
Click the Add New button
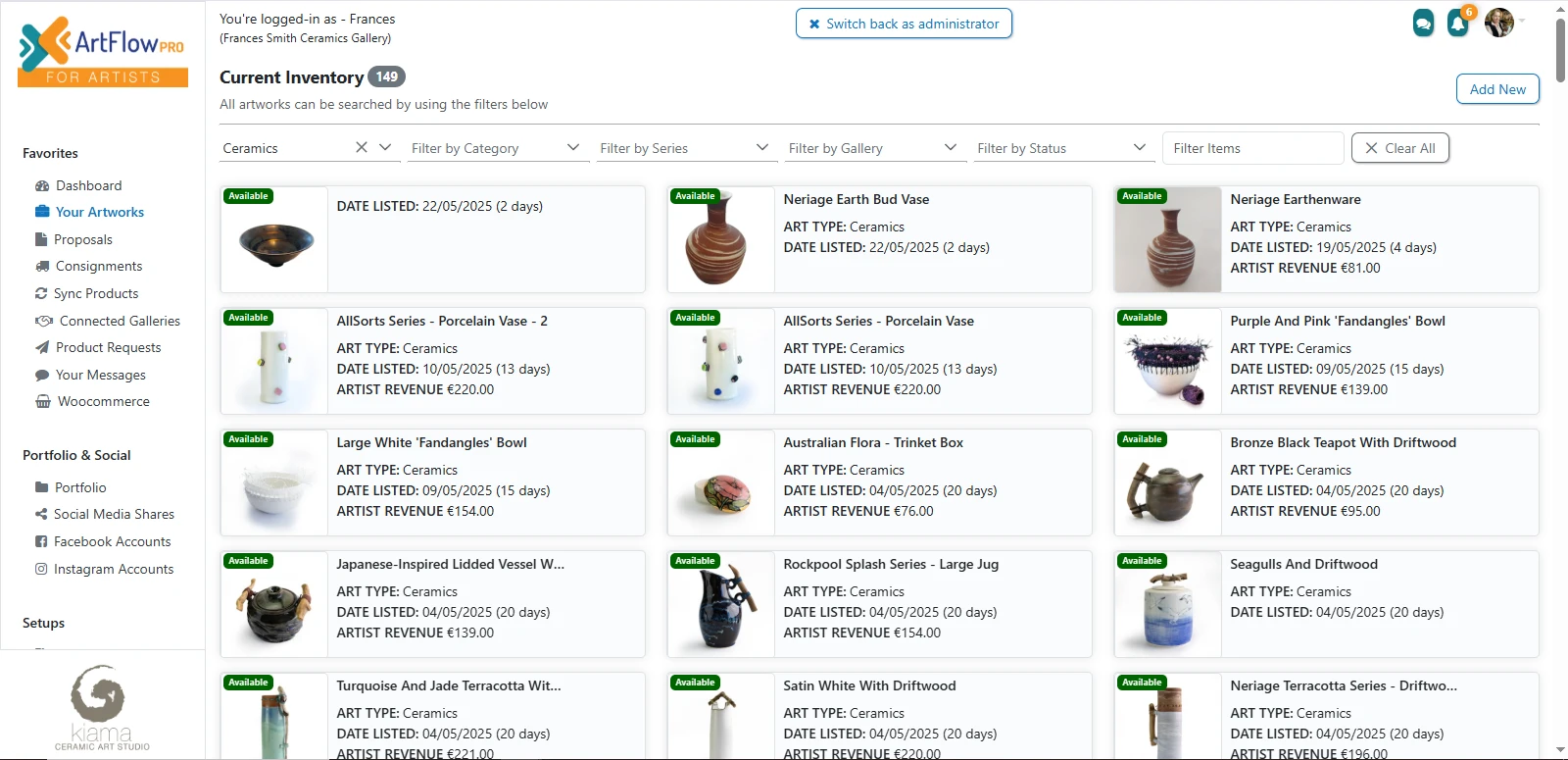tap(1497, 89)
